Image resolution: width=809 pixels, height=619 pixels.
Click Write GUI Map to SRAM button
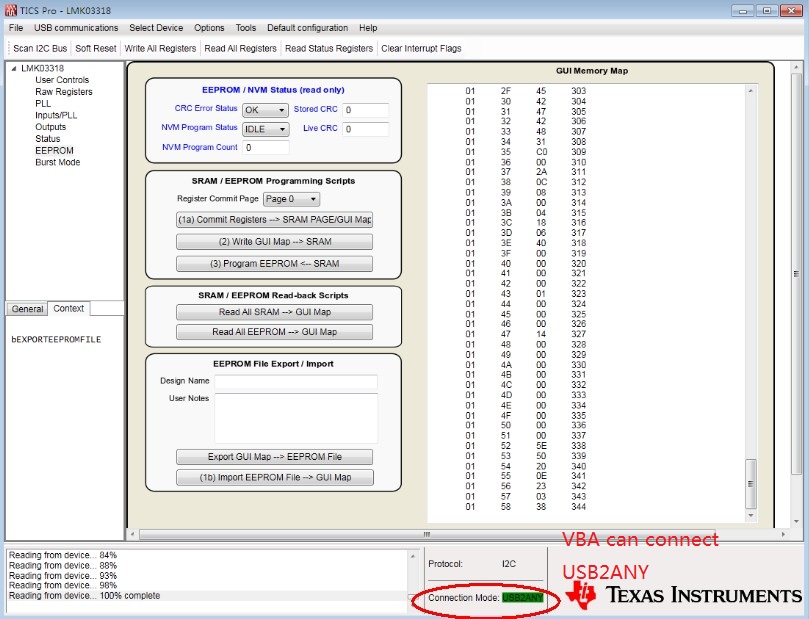274,242
